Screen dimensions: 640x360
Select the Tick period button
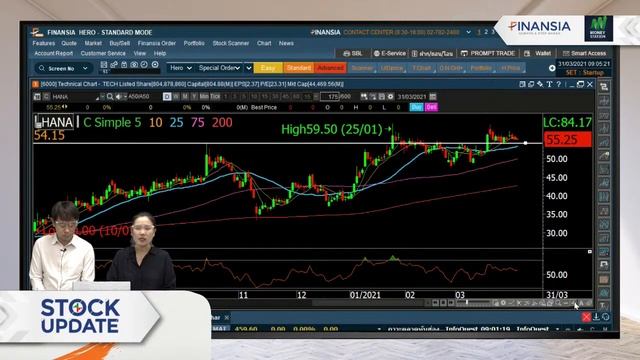click(x=215, y=97)
